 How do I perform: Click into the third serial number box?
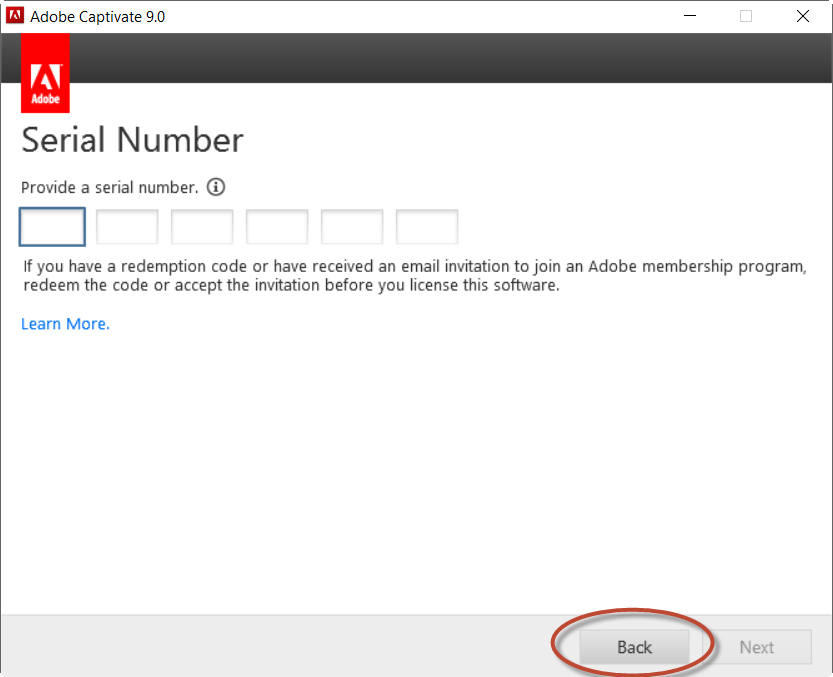tap(202, 227)
